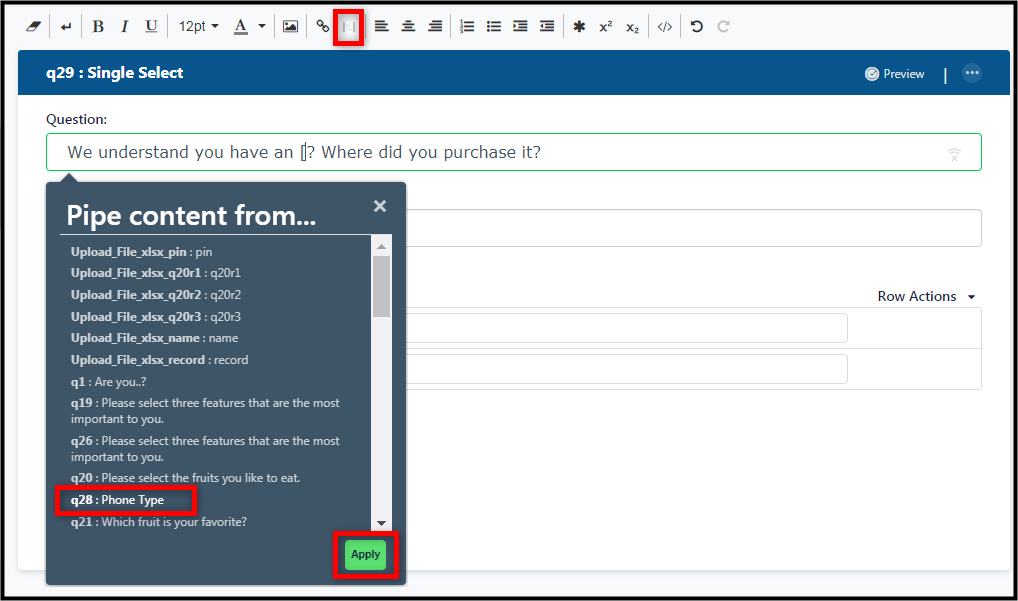Viewport: 1018px width, 601px height.
Task: Insert an image using toolbar icon
Action: click(x=290, y=27)
